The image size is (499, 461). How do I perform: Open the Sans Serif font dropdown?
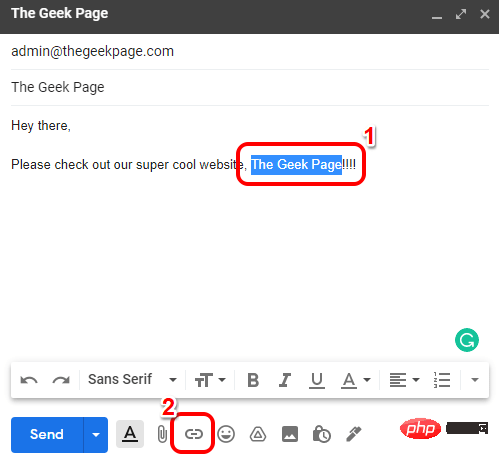click(x=132, y=379)
